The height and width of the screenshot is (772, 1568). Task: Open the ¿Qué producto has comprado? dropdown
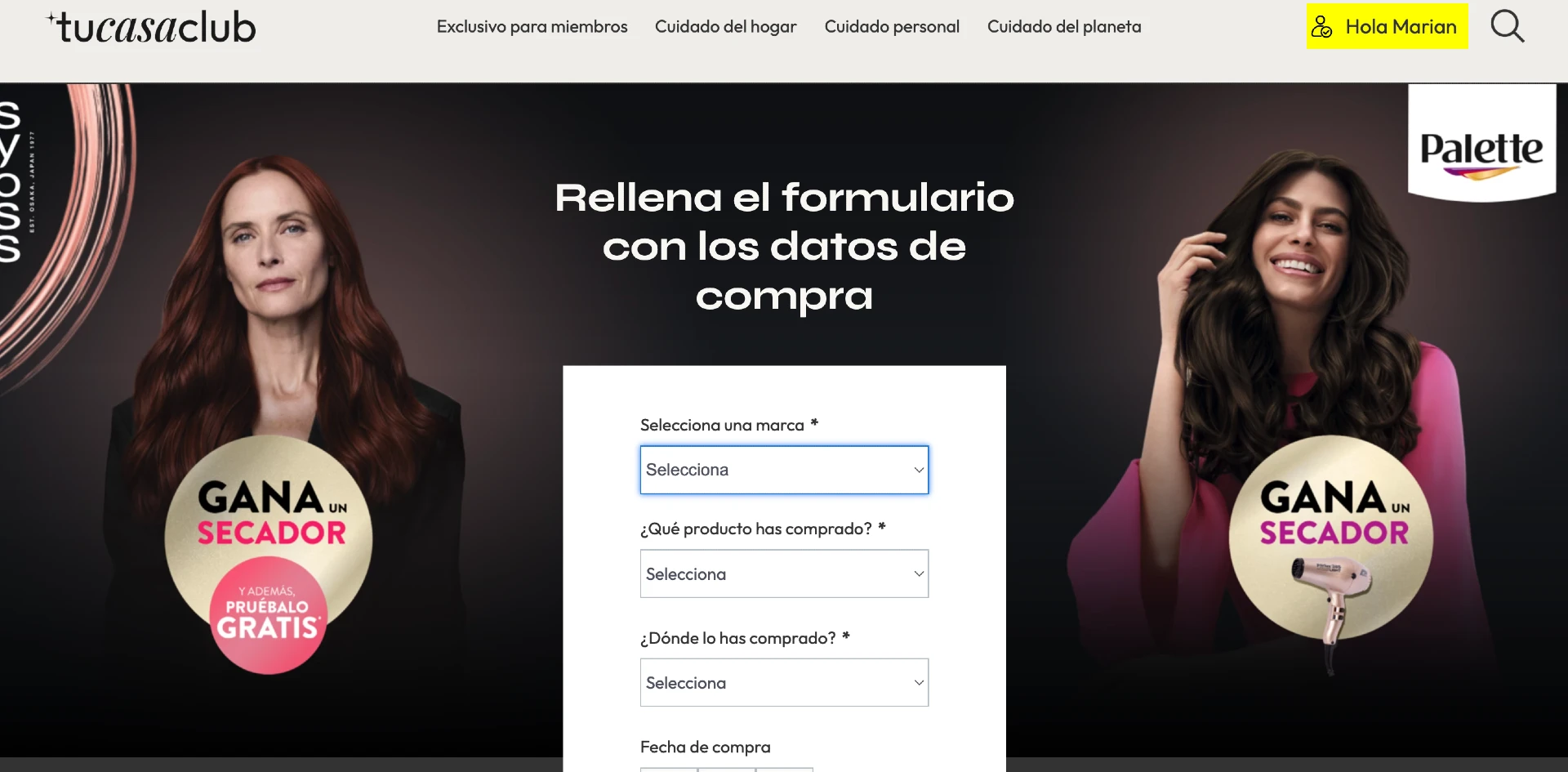click(x=784, y=573)
